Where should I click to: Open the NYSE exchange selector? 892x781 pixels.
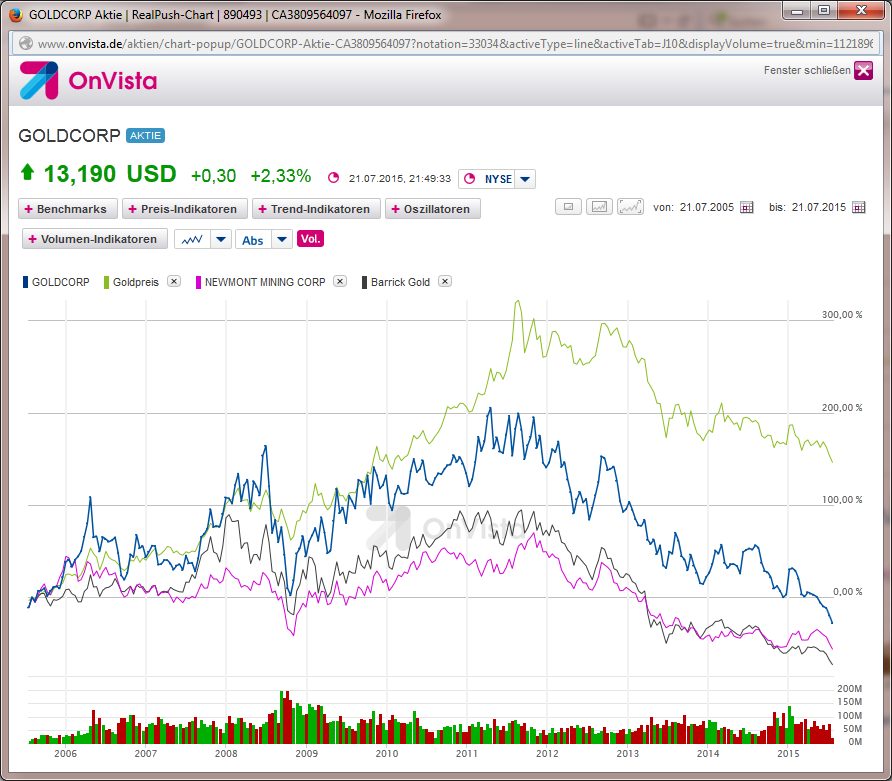[523, 177]
